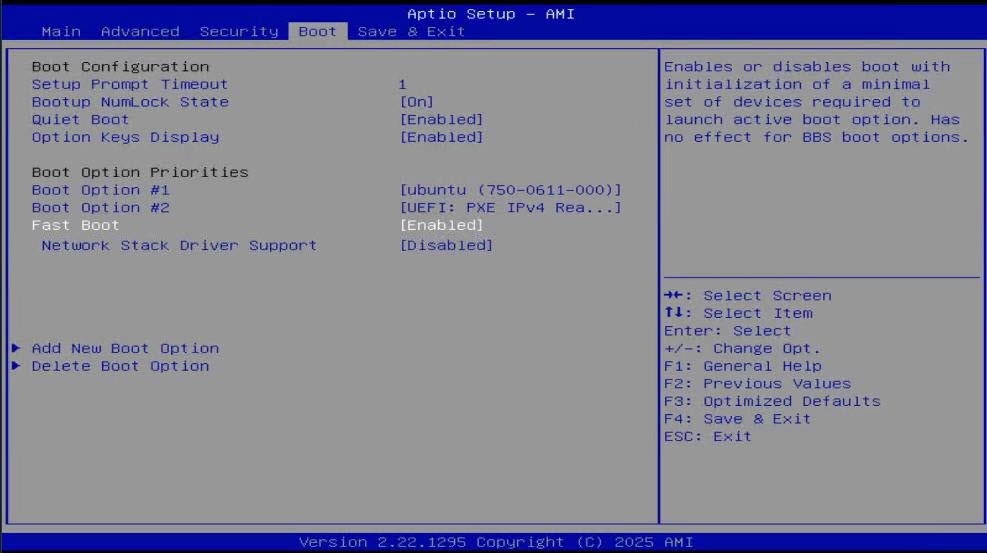987x553 pixels.
Task: Select the Boot tab
Action: coord(317,31)
